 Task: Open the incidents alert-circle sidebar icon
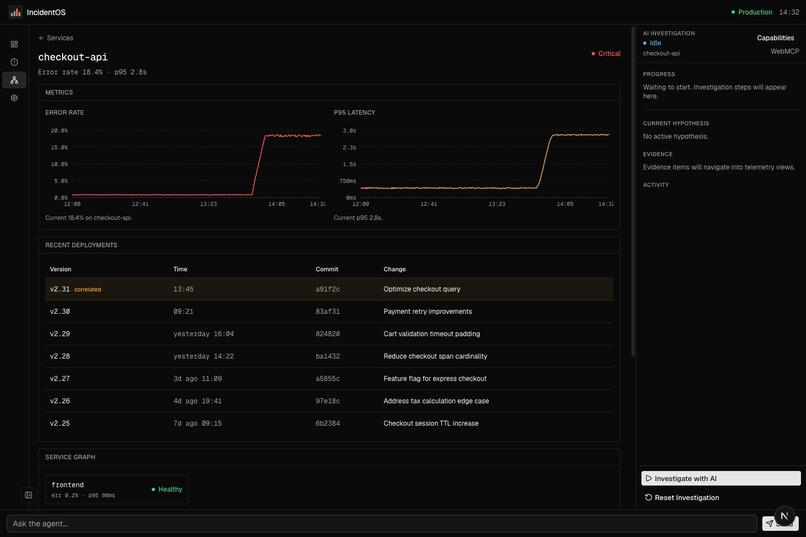coord(14,62)
